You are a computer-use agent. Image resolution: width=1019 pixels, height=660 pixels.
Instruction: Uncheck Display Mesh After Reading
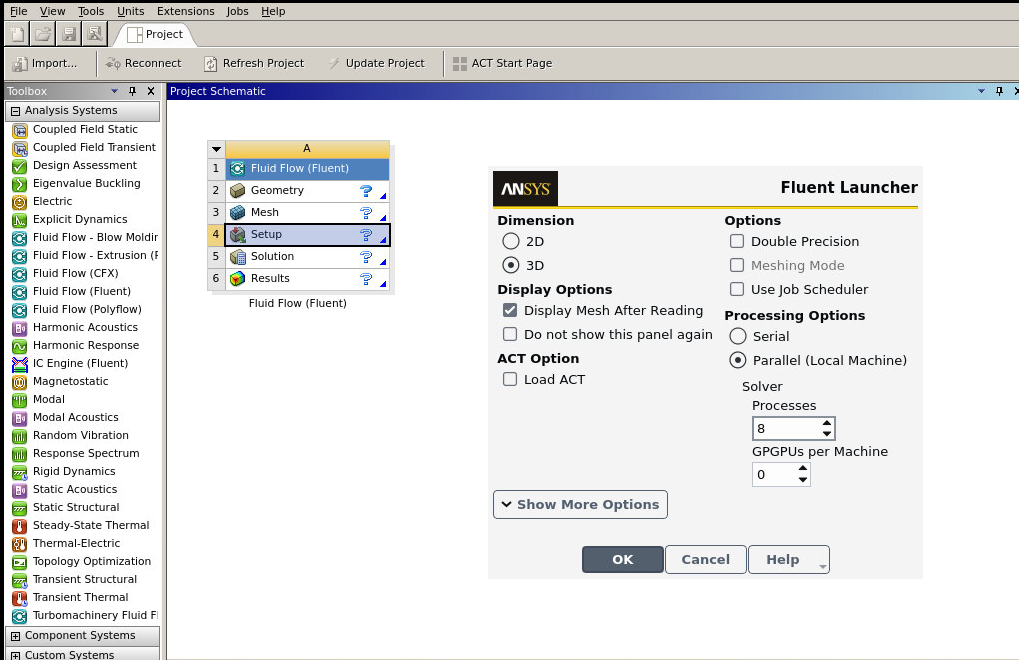(510, 311)
